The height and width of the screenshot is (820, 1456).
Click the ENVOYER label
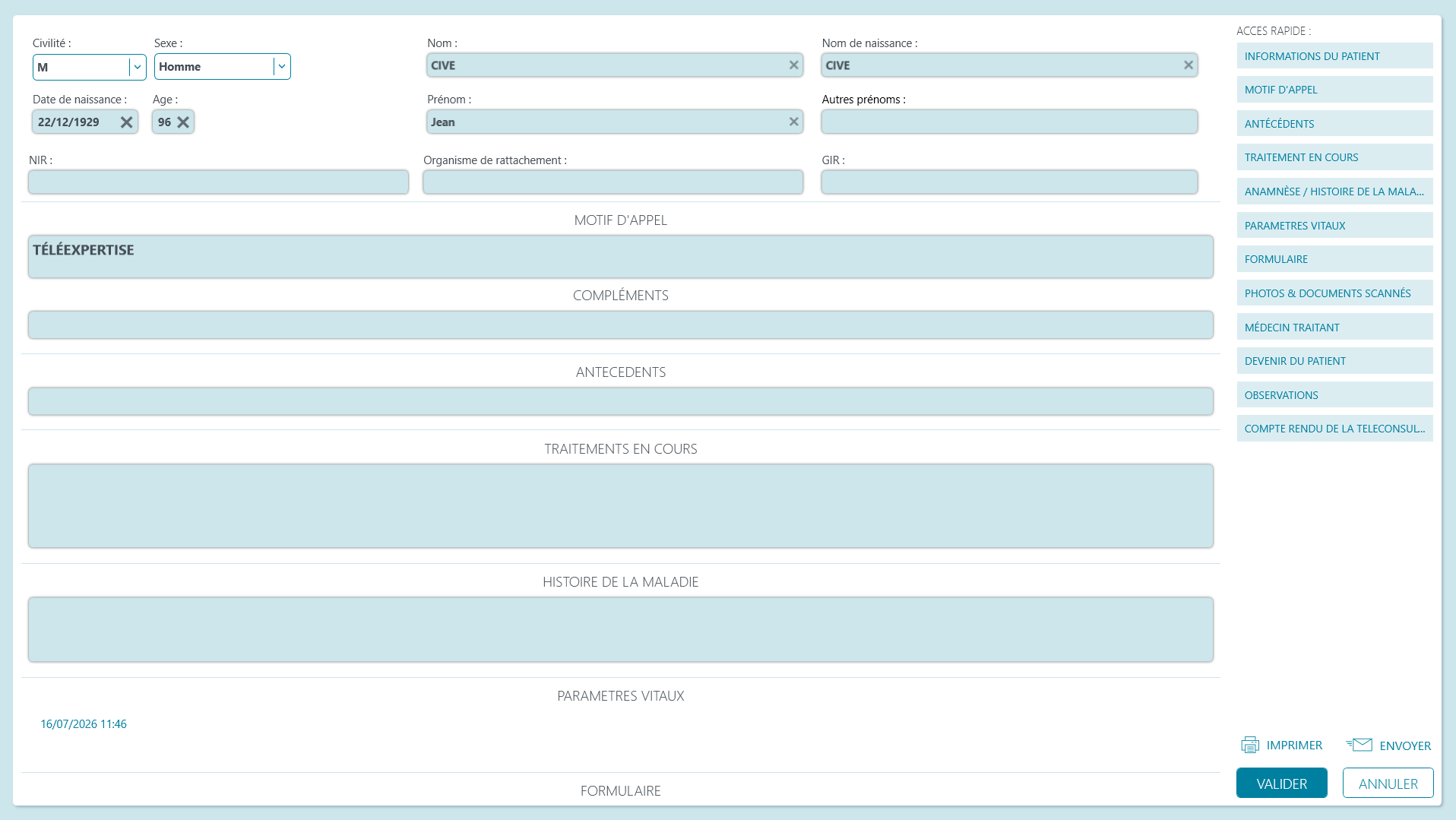(1405, 746)
